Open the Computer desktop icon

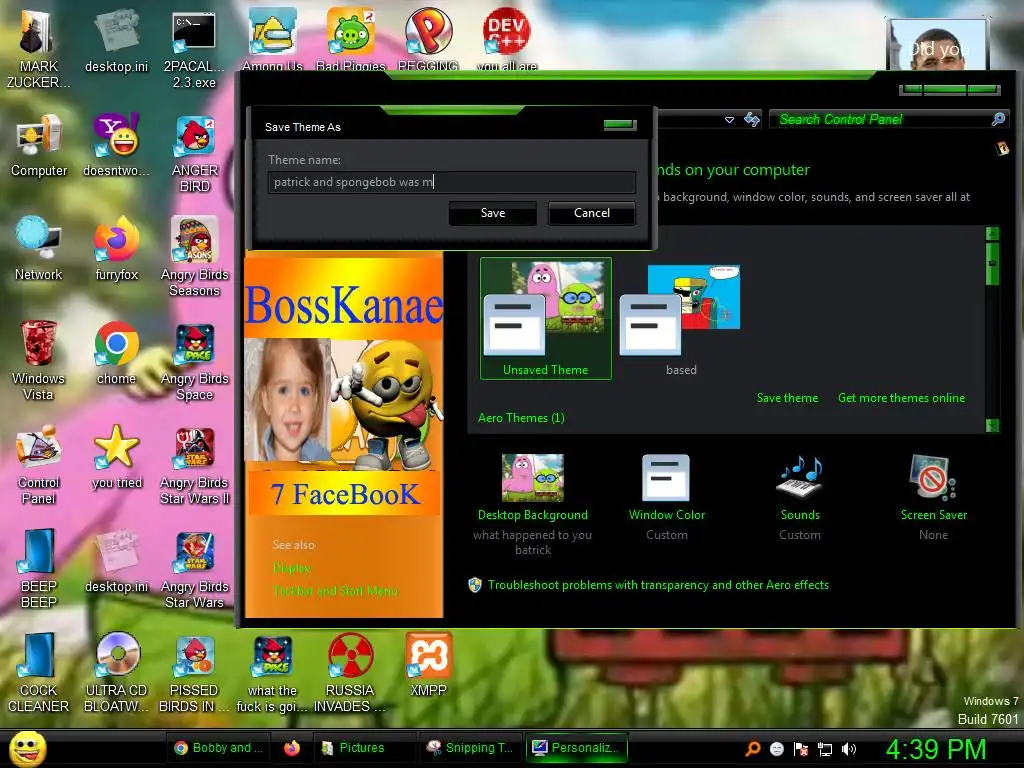[x=39, y=145]
